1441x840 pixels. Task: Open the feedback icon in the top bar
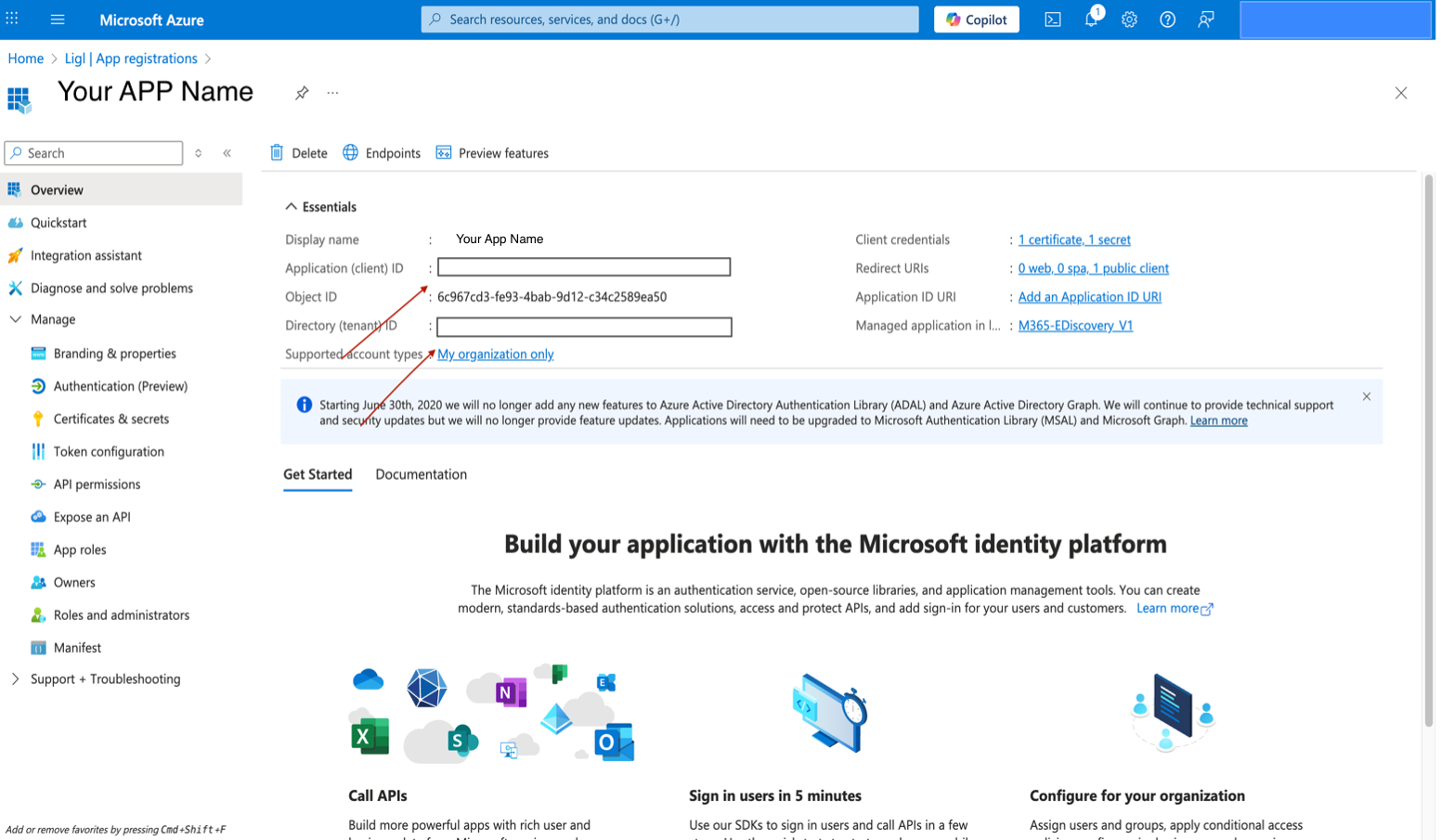pyautogui.click(x=1206, y=19)
